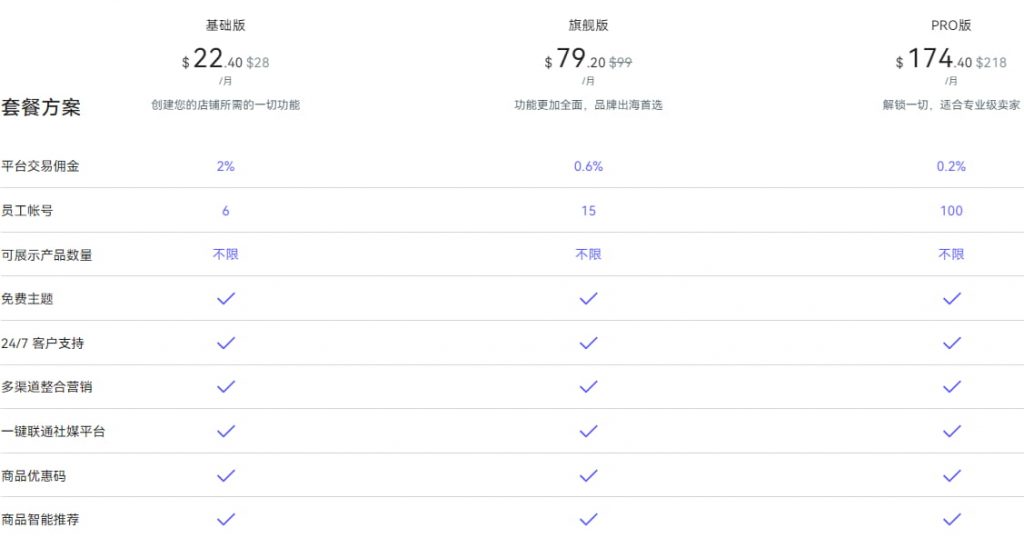Click the 套餐方案 heading

[x=41, y=108]
